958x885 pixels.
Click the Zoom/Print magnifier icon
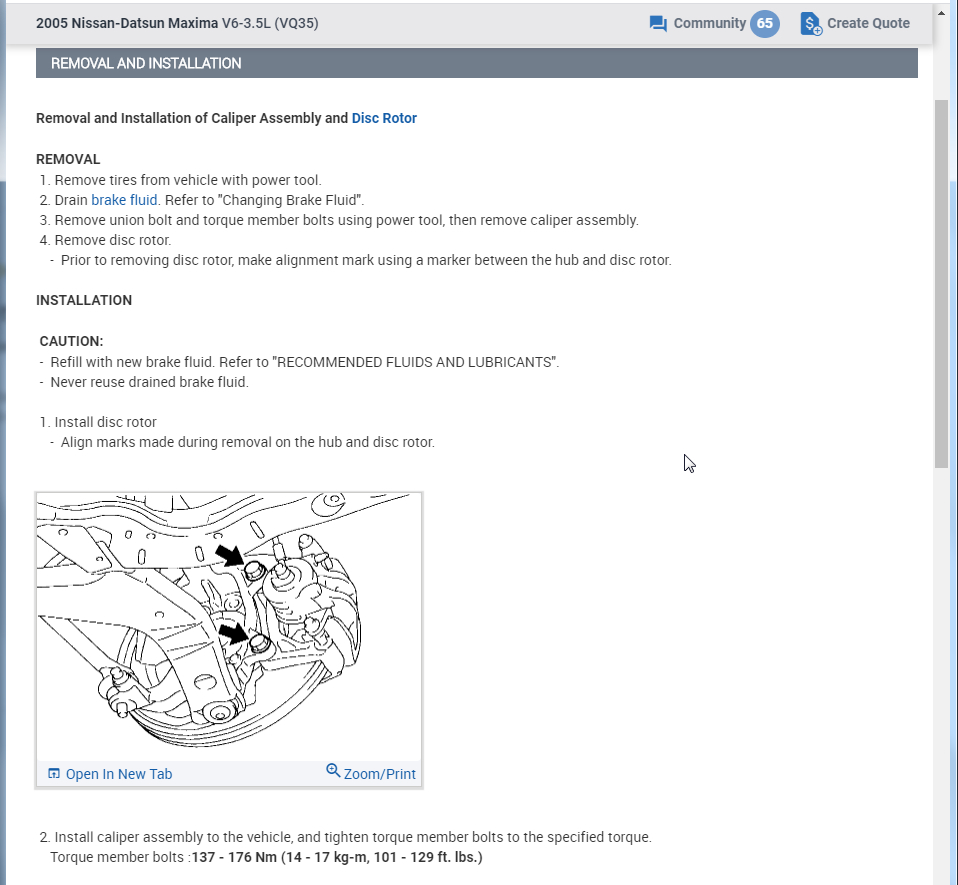(x=333, y=770)
